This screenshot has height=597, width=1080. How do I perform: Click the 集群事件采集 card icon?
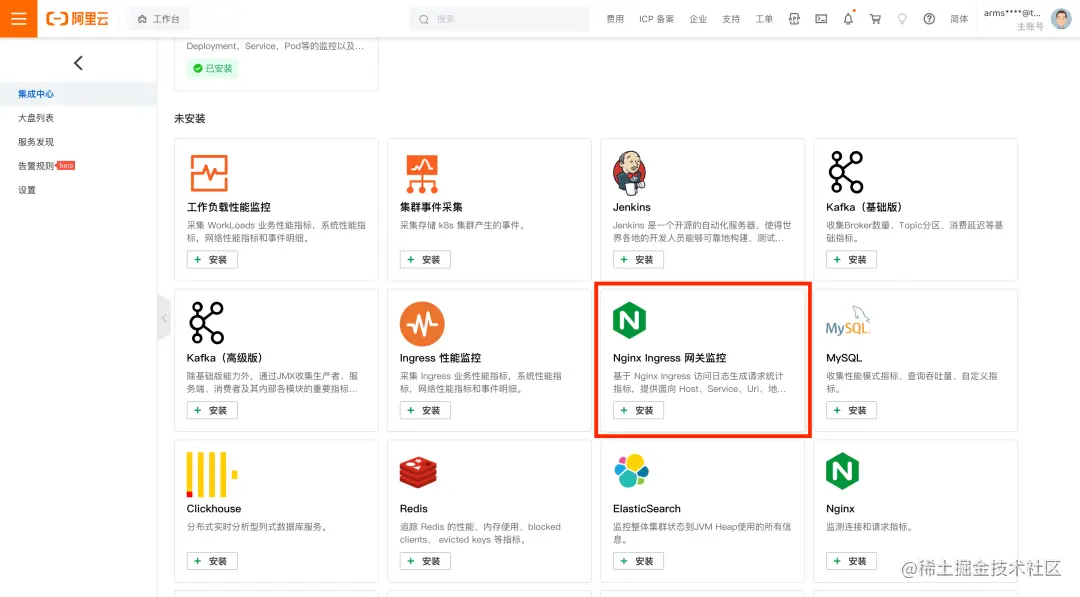coord(422,174)
